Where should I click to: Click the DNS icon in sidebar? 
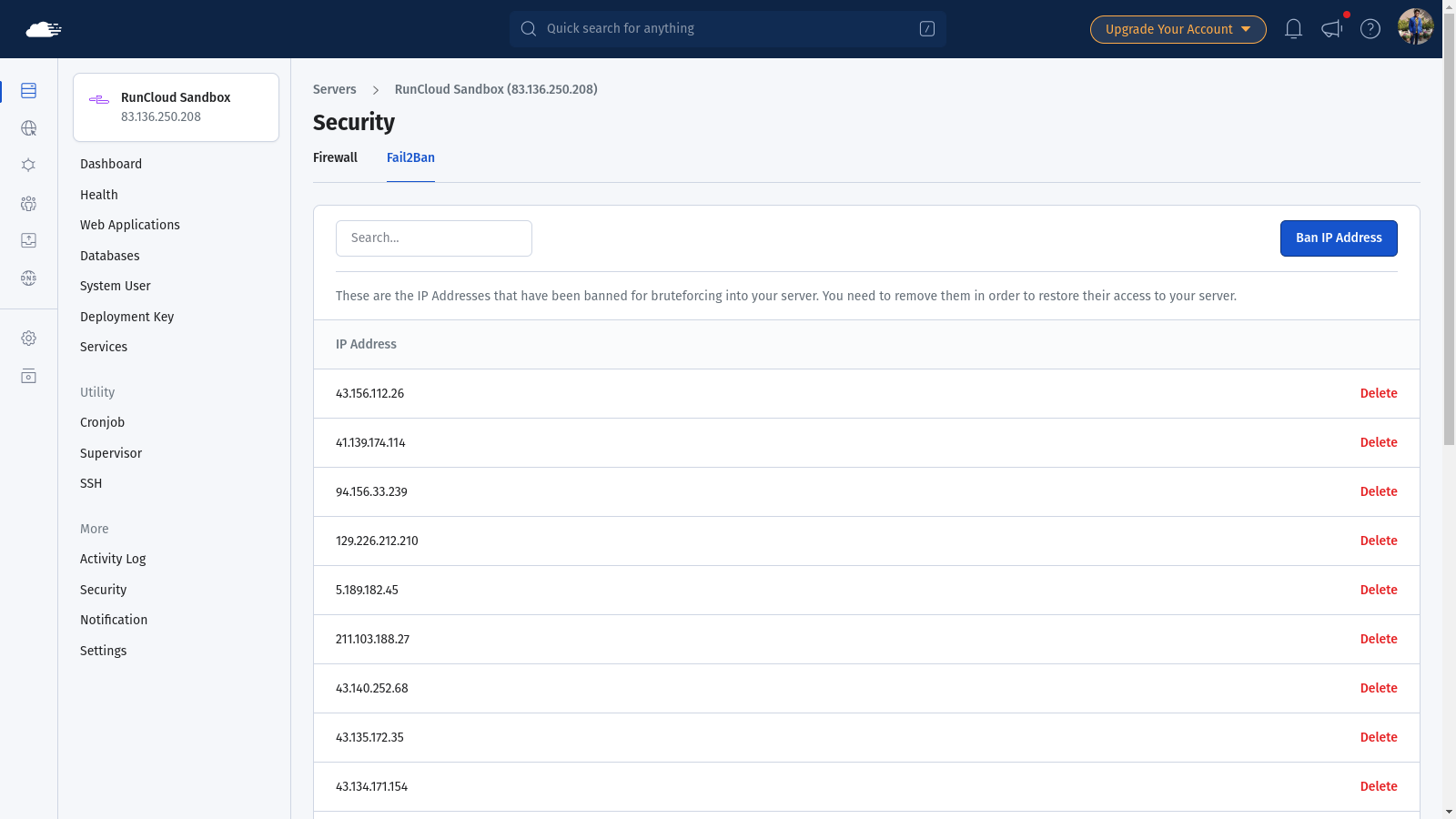coord(28,278)
